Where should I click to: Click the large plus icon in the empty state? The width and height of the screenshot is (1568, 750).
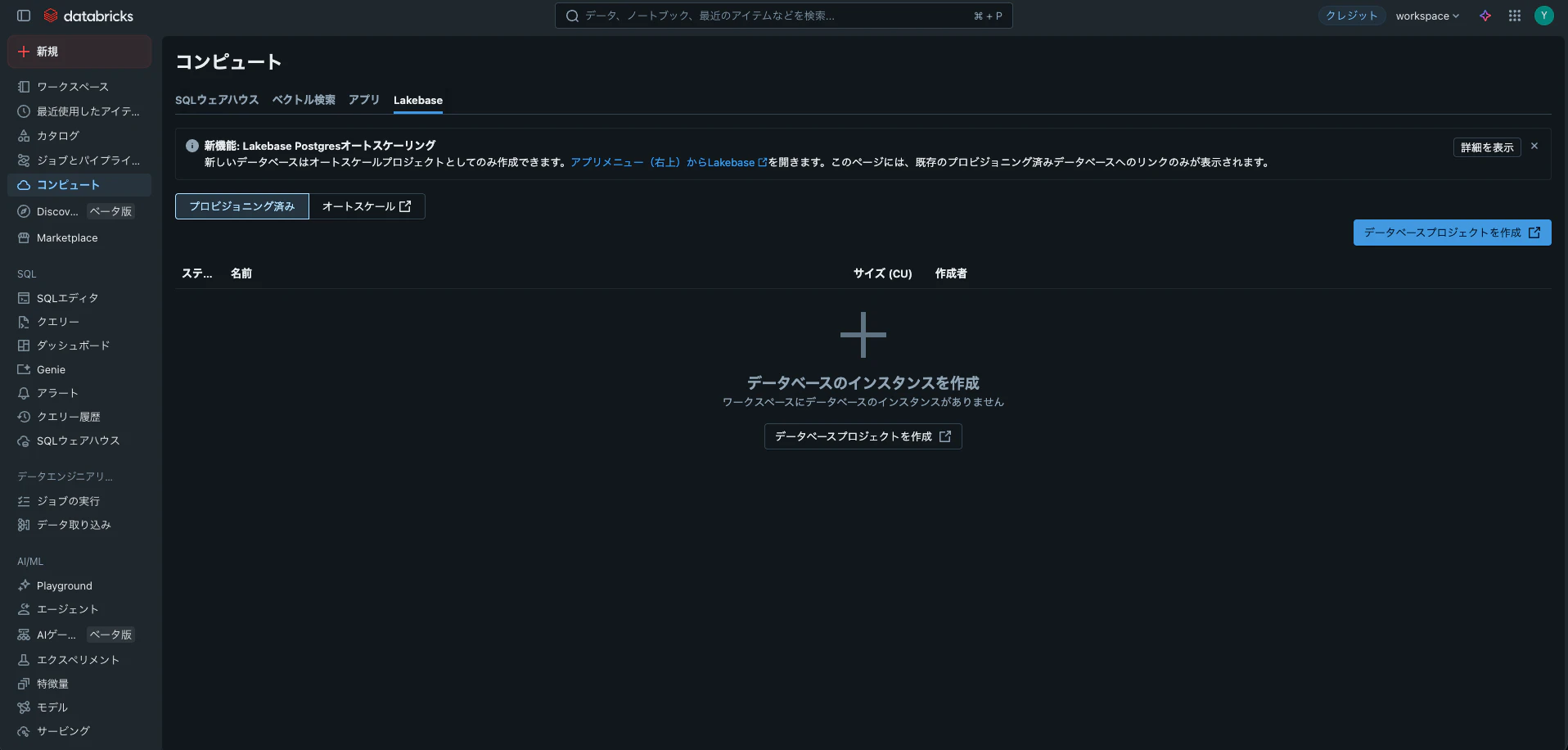pyautogui.click(x=863, y=335)
